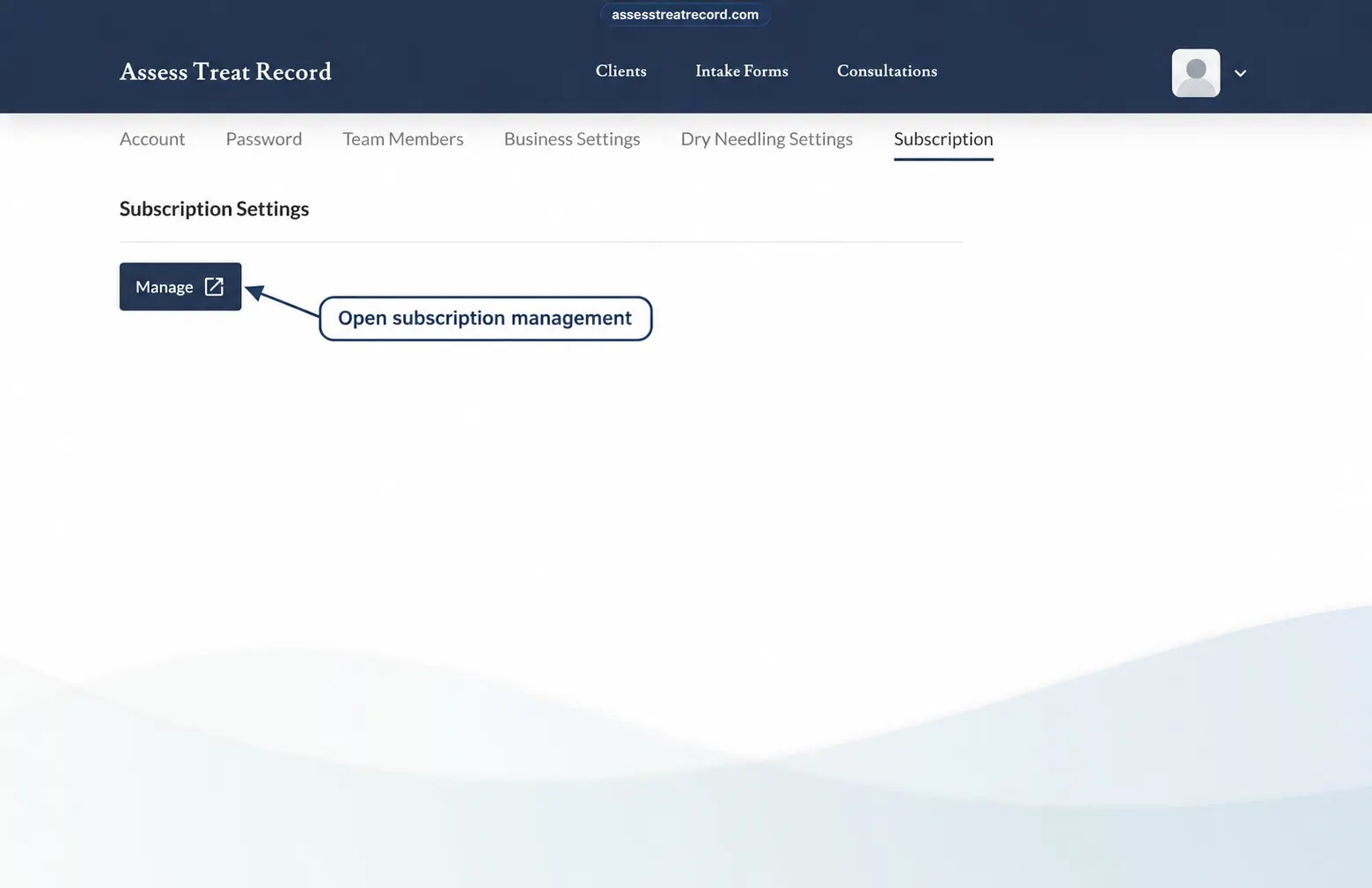This screenshot has height=888, width=1372.
Task: Select the Subscription tab
Action: pyautogui.click(x=943, y=139)
